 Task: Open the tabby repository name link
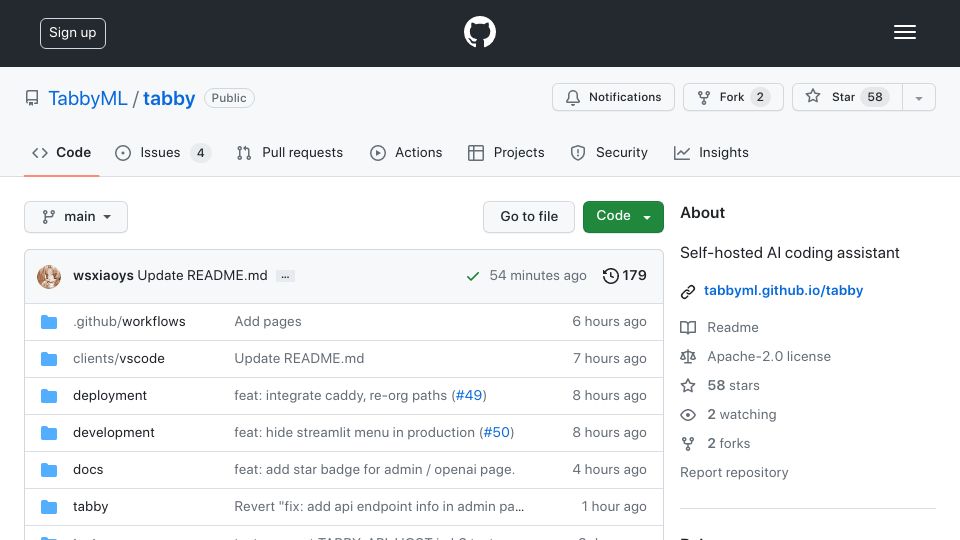click(169, 98)
